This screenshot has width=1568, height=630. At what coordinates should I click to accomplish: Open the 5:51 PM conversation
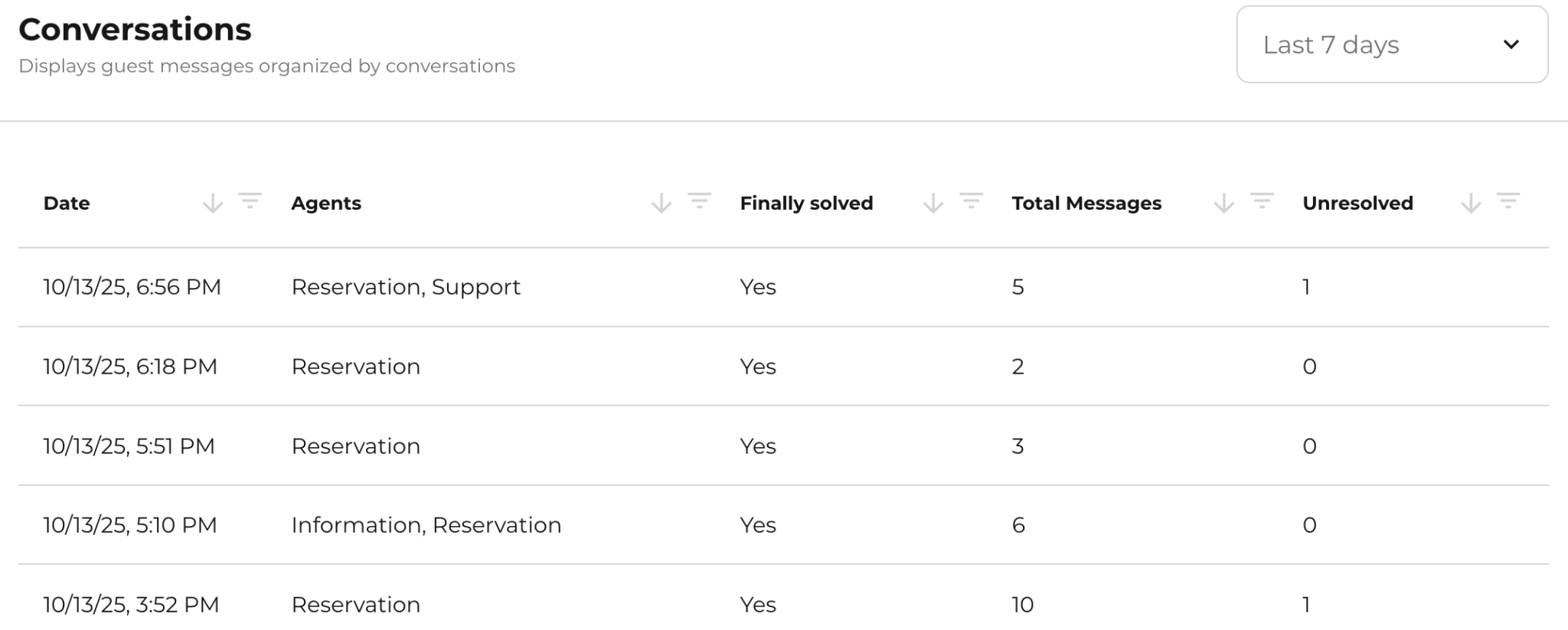(129, 446)
